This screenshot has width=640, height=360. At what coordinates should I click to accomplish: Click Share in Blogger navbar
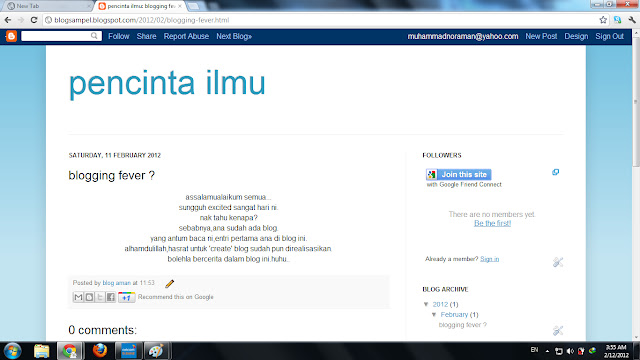[x=147, y=36]
